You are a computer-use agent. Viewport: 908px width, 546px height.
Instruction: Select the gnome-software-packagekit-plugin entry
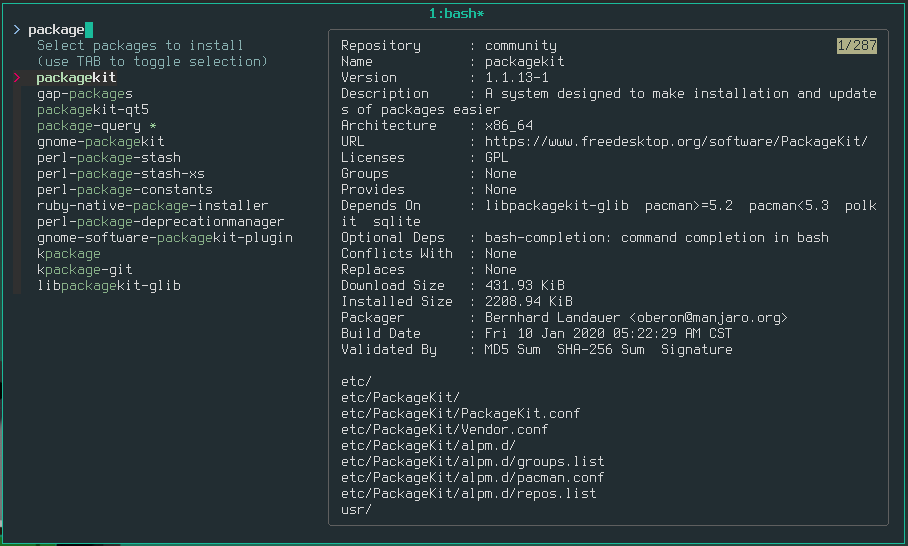[x=164, y=238]
